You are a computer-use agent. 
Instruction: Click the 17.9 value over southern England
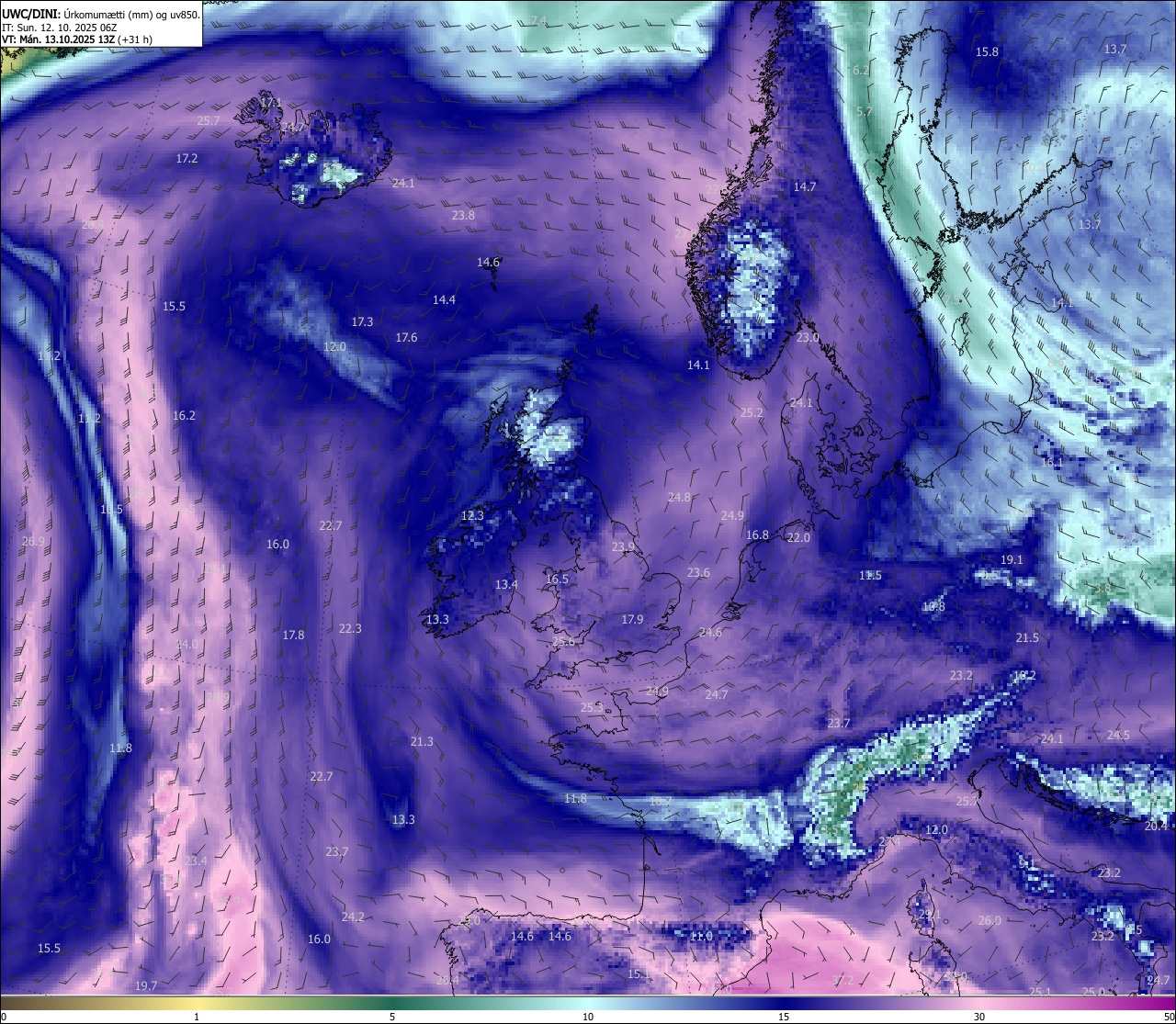click(x=632, y=620)
